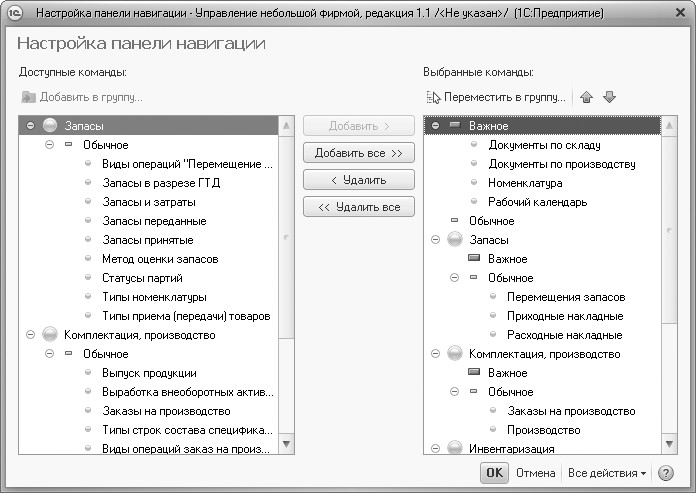Click the move down arrow icon
The image size is (696, 493).
tap(609, 97)
